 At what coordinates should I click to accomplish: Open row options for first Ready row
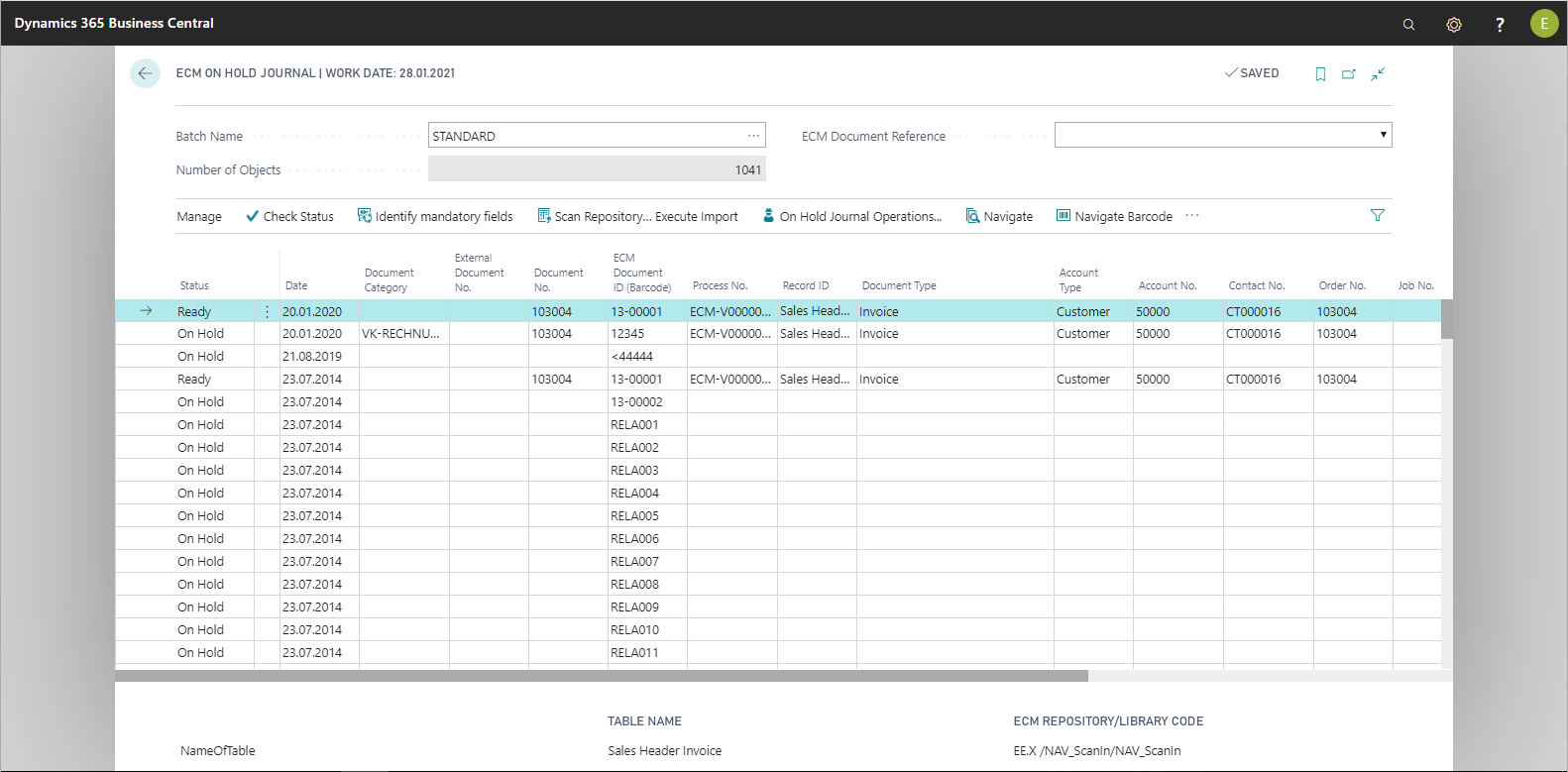click(267, 311)
